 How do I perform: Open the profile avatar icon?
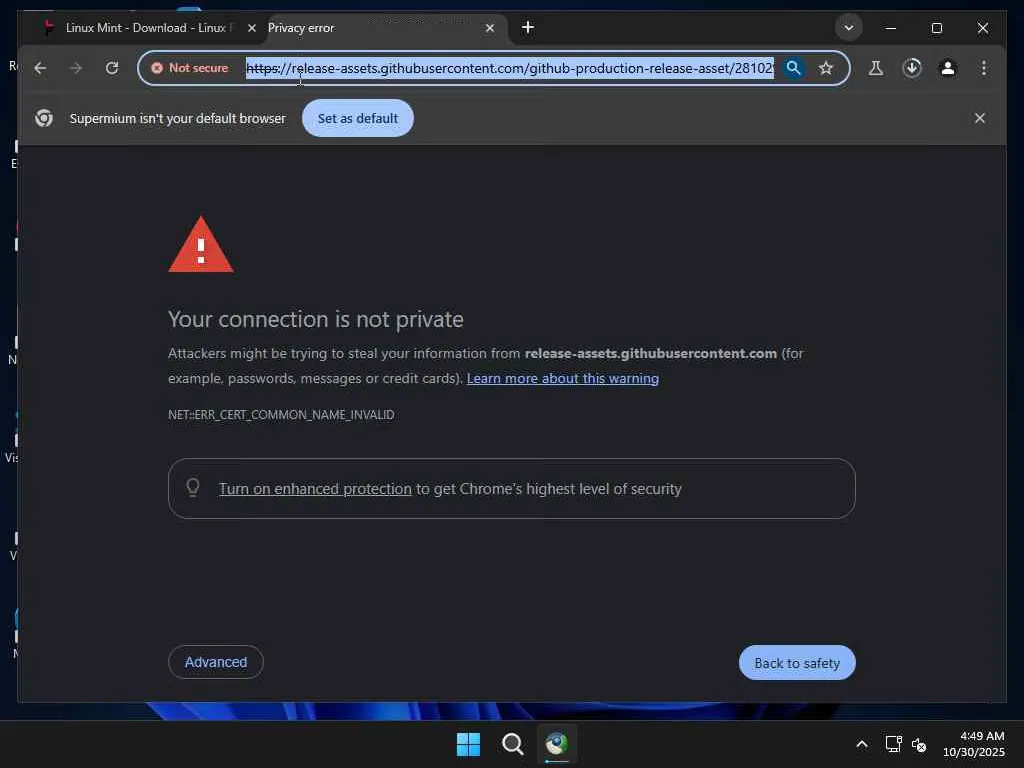pos(948,68)
